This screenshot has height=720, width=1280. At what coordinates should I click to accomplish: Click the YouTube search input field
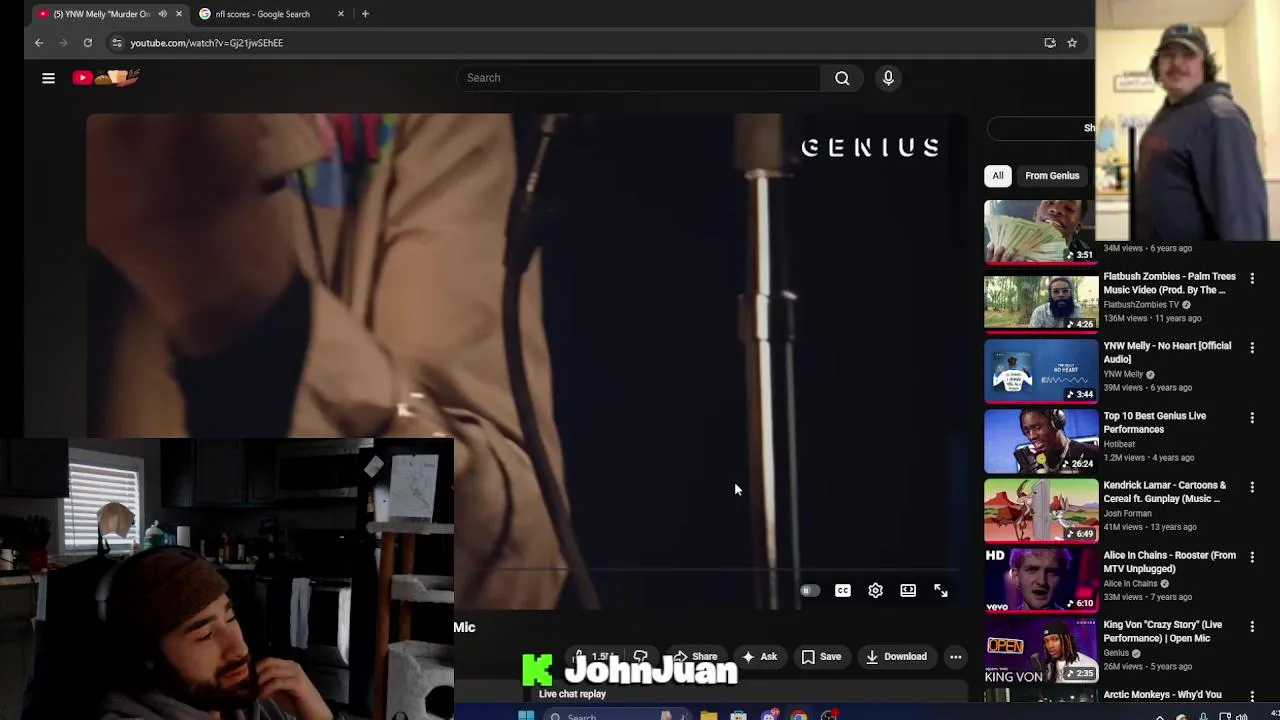click(x=638, y=78)
